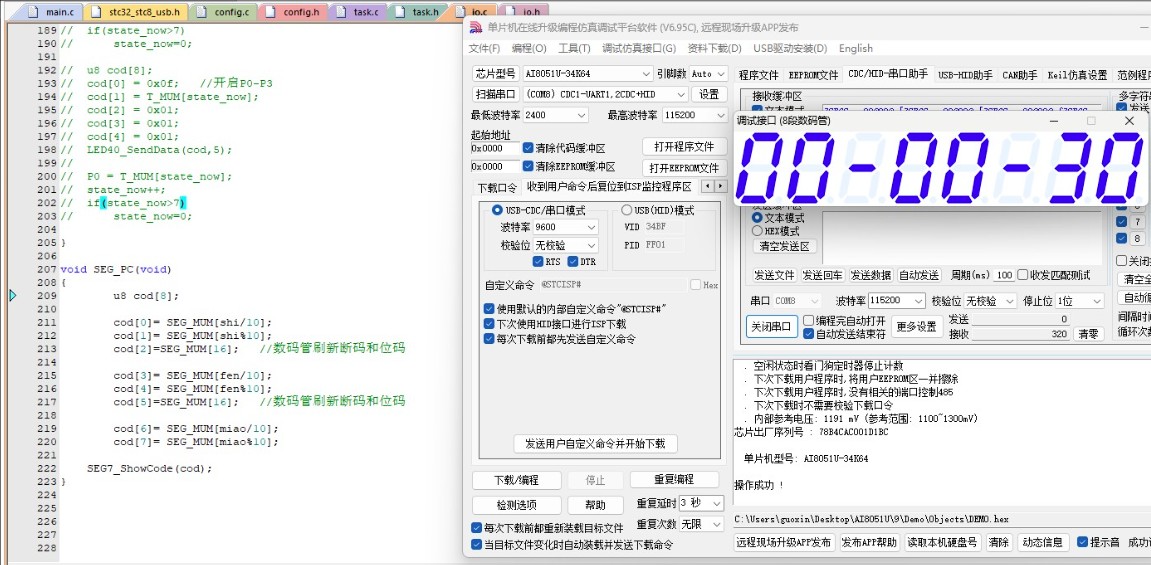
Task: Toggle 清除EEPROM缓冲区 checkbox
Action: (529, 167)
